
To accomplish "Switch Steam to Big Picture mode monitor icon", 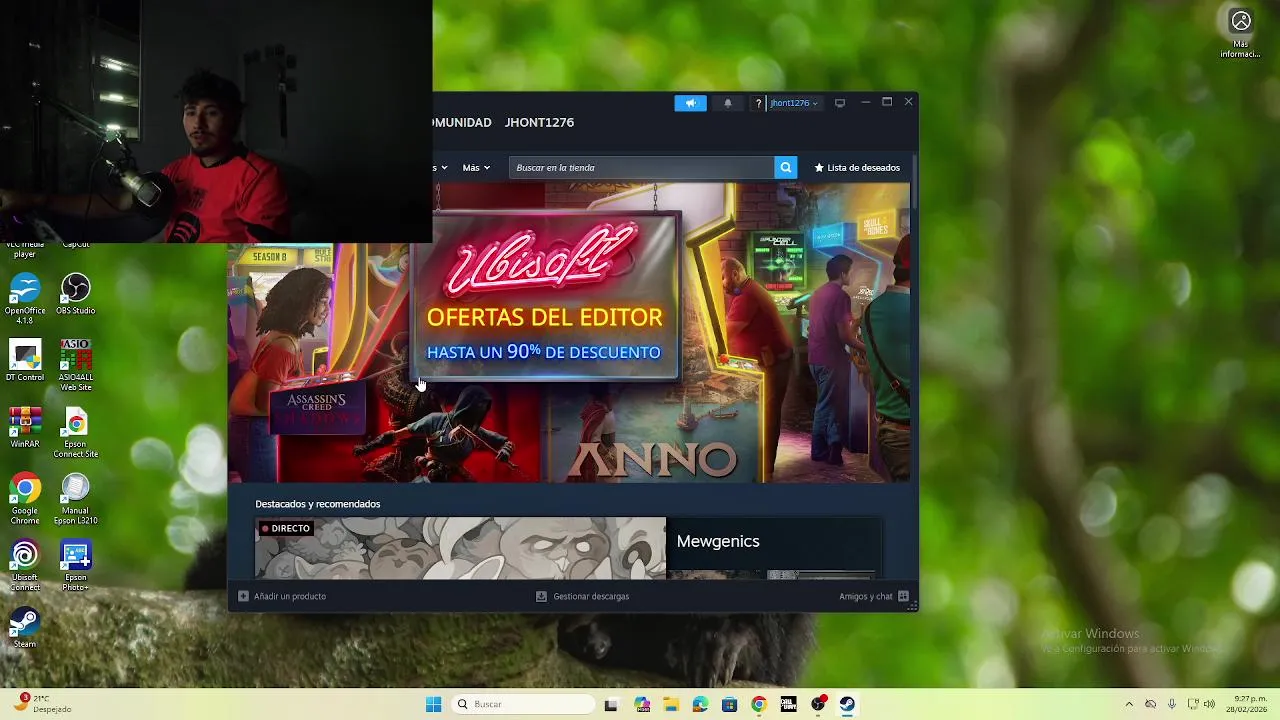I will pyautogui.click(x=840, y=103).
